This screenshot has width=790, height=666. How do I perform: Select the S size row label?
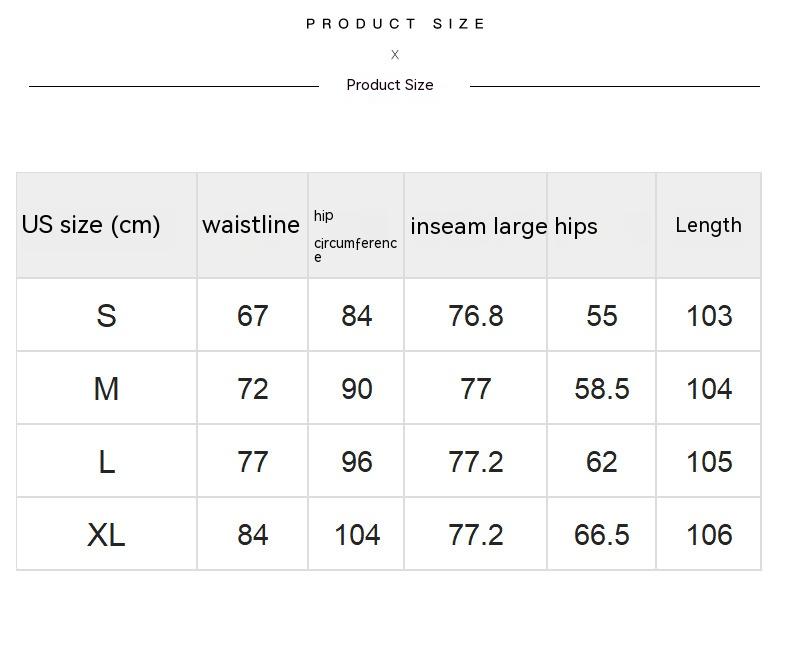click(x=106, y=316)
